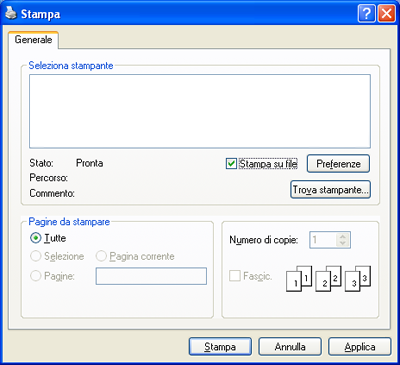Select the Pagine radio button

(35, 276)
